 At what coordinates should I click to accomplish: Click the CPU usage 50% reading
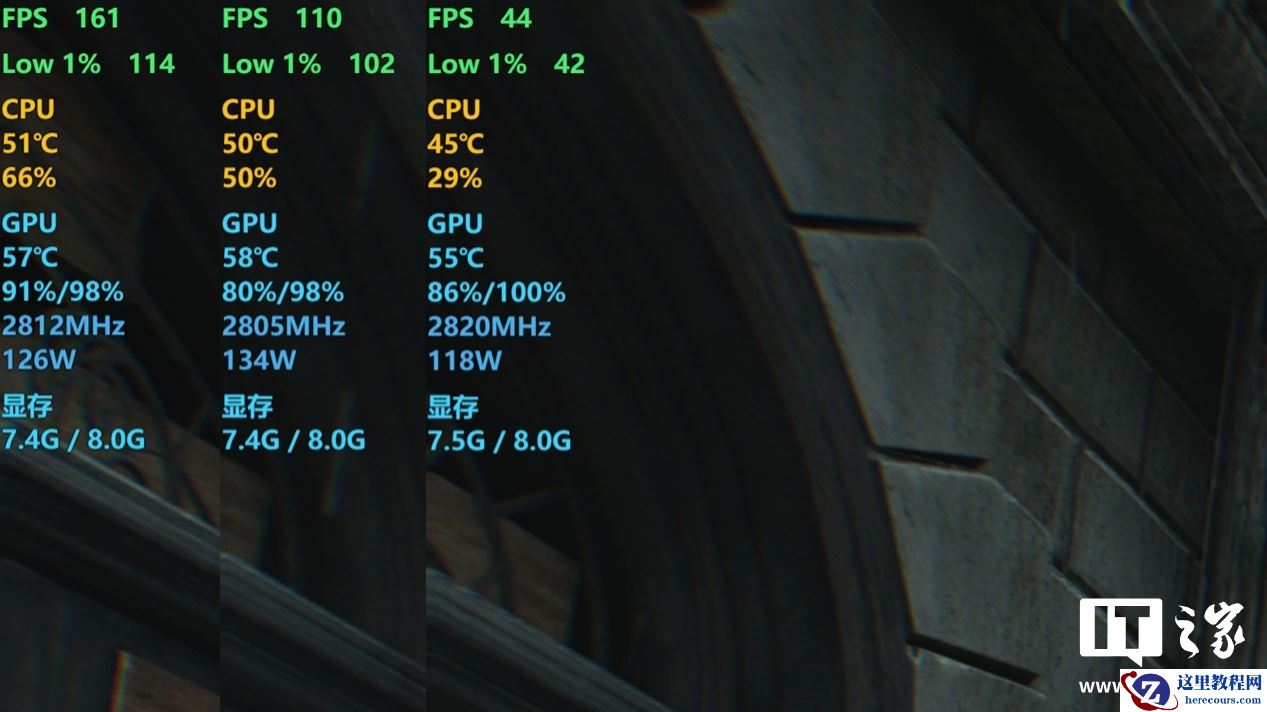point(249,178)
